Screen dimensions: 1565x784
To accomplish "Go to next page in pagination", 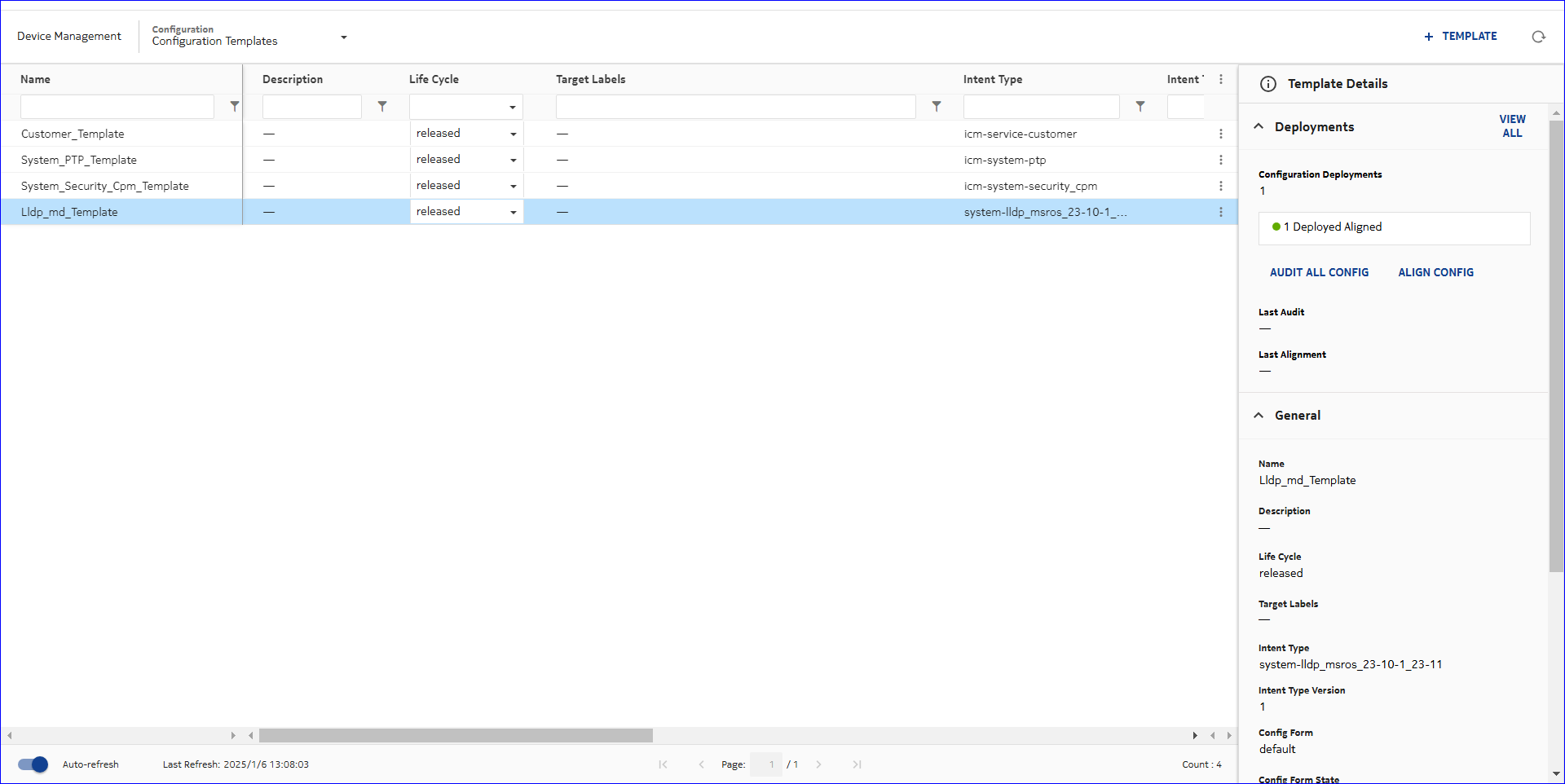I will (818, 764).
